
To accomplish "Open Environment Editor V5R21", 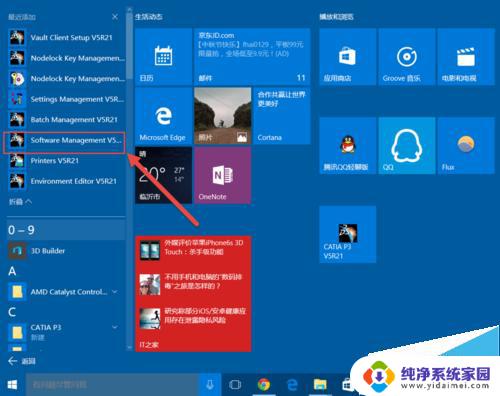I will (x=66, y=181).
